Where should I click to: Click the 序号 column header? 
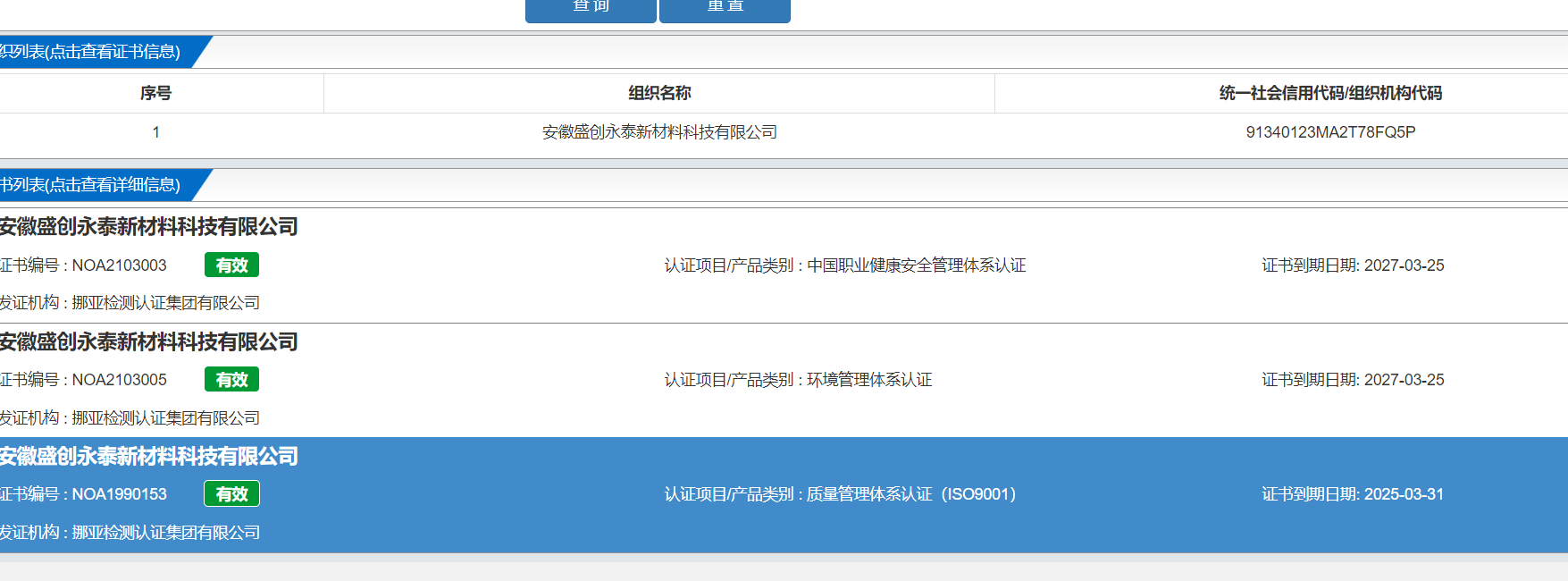coord(155,93)
